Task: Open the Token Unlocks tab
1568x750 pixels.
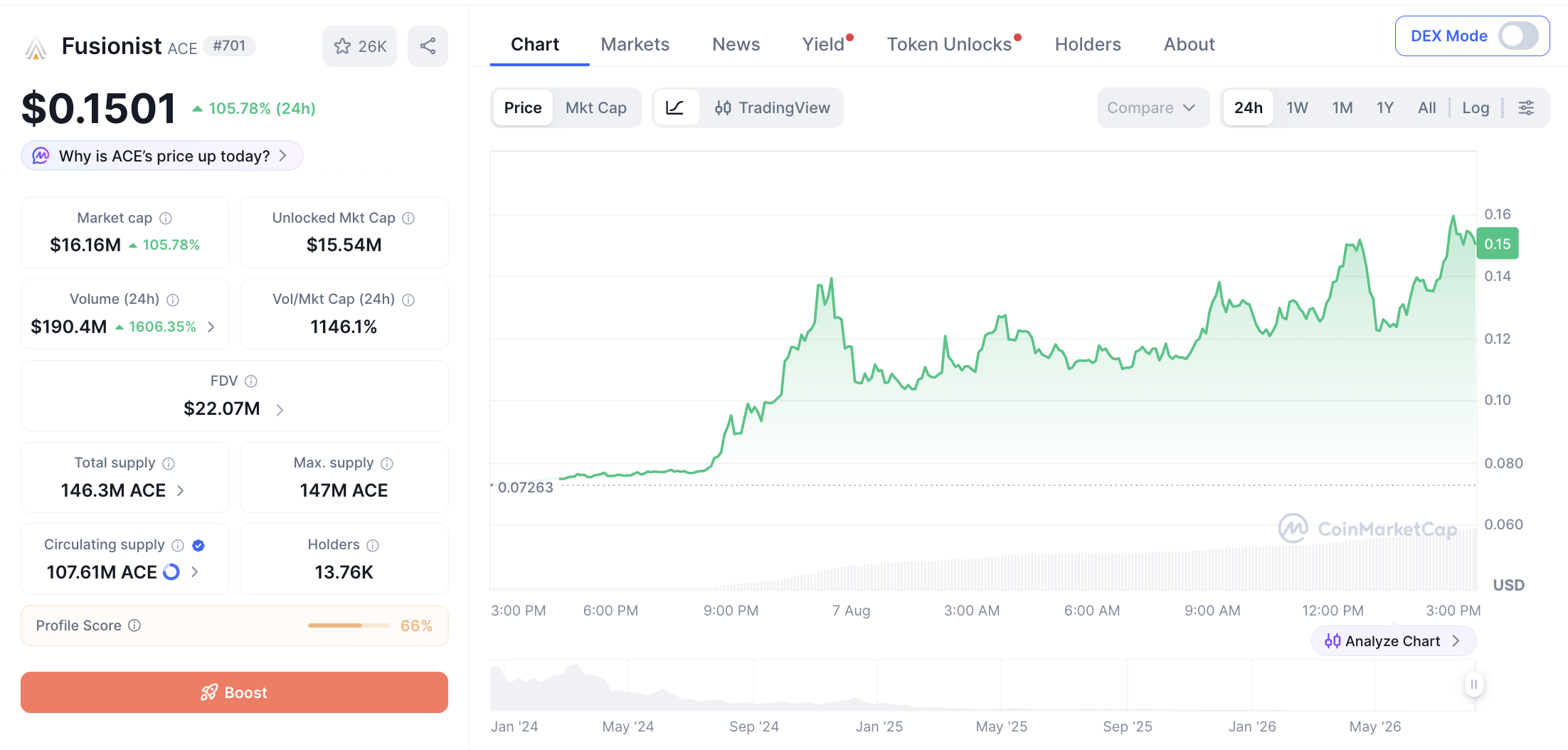Action: click(949, 44)
